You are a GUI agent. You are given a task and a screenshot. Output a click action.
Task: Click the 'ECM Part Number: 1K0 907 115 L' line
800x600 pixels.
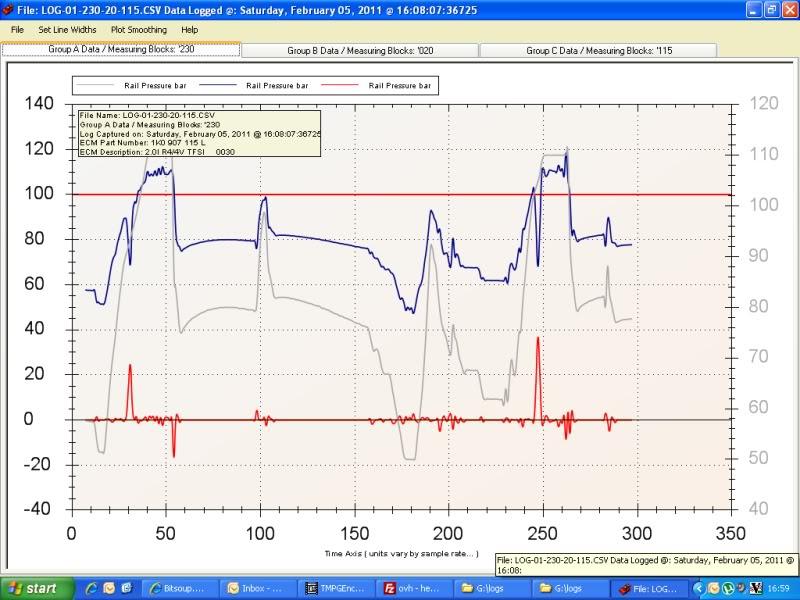tap(143, 143)
